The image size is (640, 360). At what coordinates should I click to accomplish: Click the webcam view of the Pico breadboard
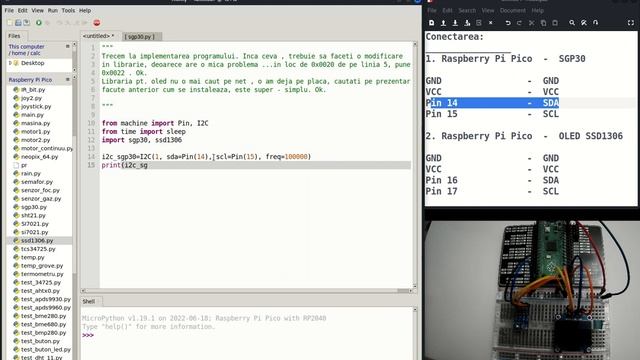(532, 291)
